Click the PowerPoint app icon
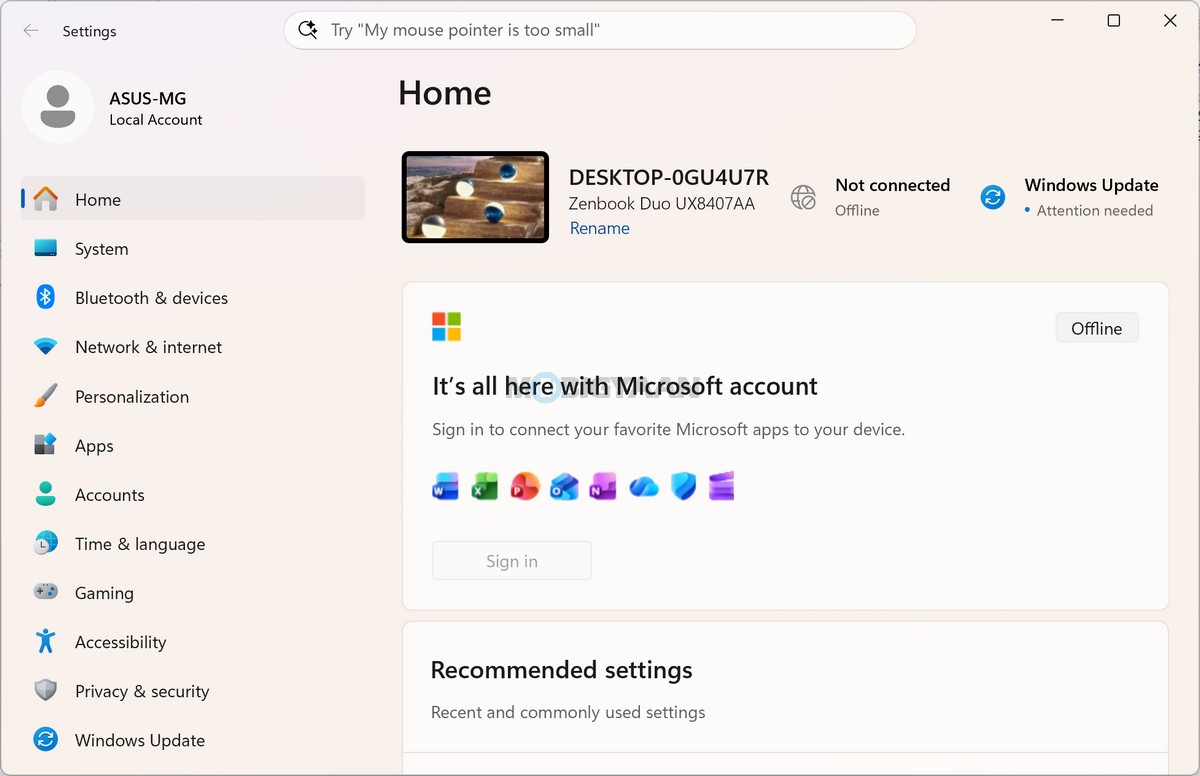This screenshot has height=776, width=1200. pos(525,487)
